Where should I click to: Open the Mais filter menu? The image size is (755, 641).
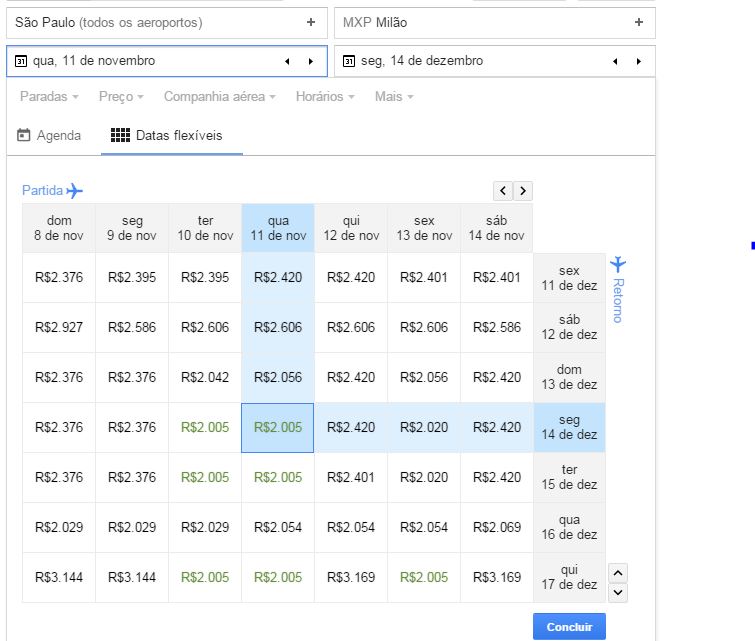(x=394, y=97)
